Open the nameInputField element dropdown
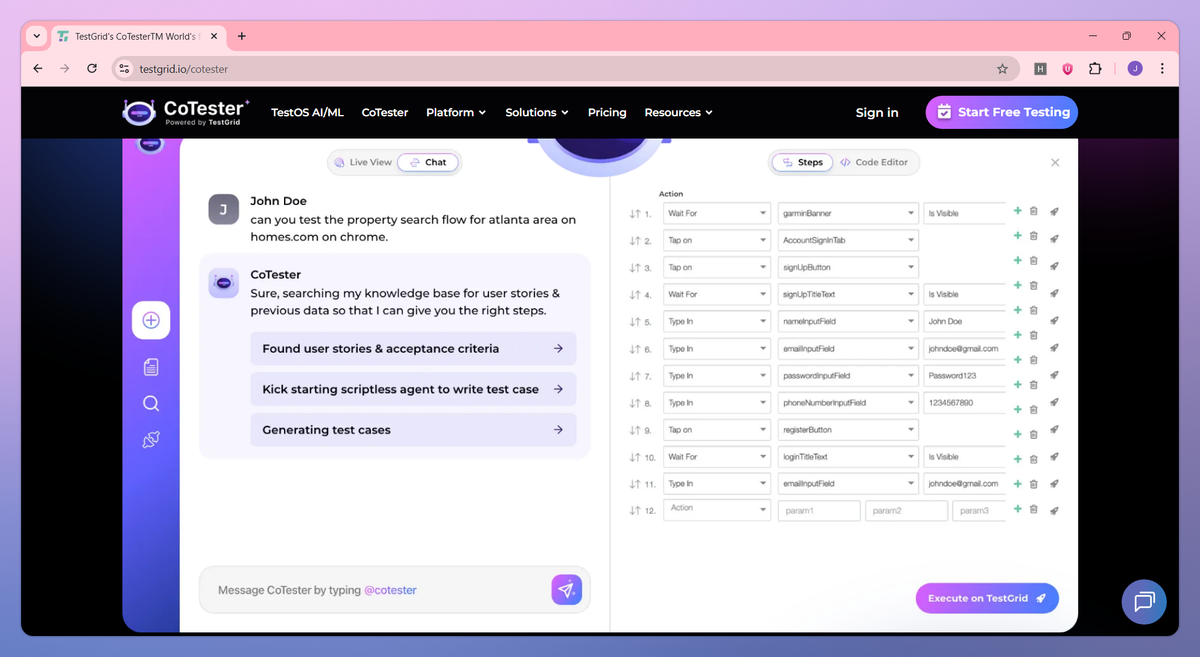The width and height of the screenshot is (1200, 657). [848, 321]
